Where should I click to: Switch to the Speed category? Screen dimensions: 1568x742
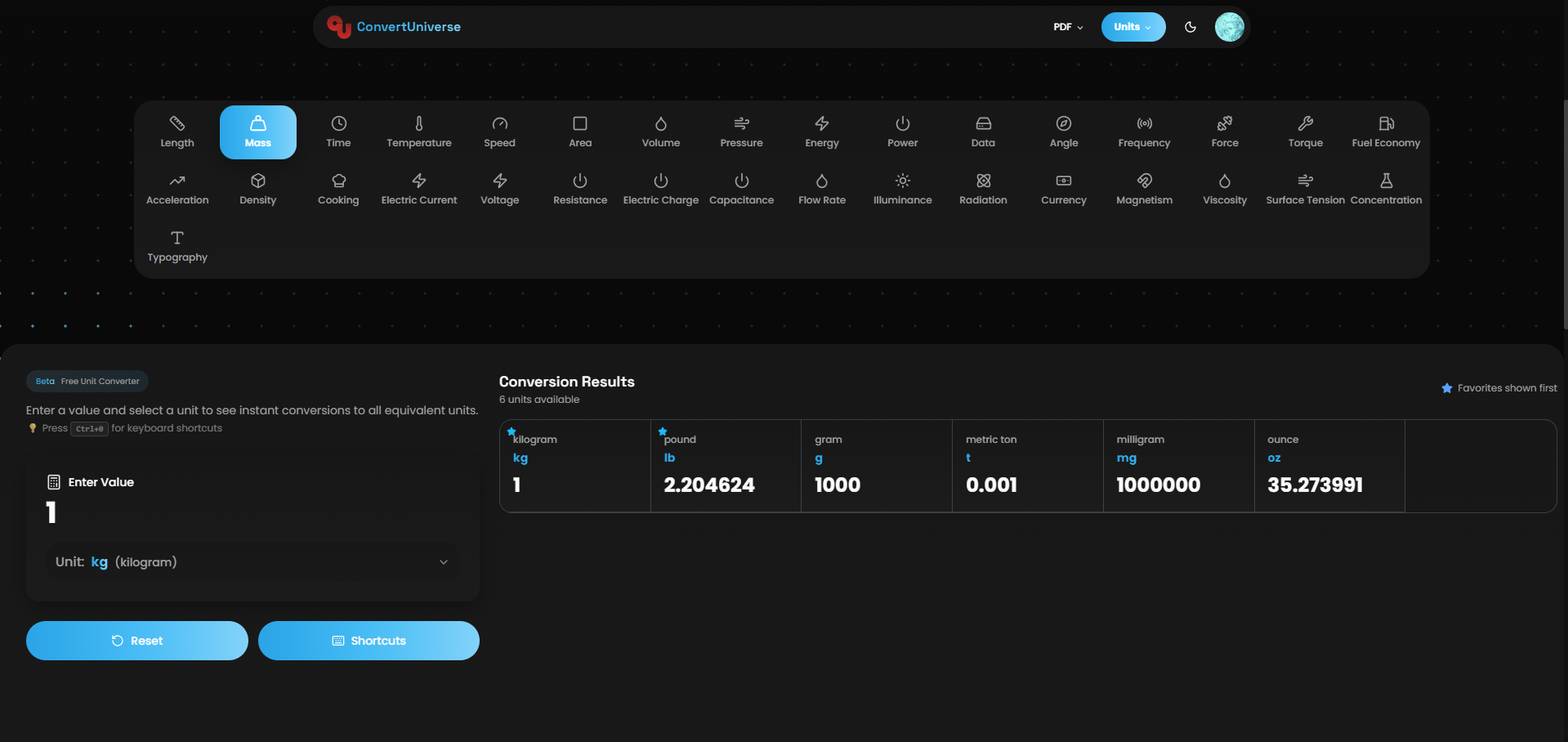499,132
